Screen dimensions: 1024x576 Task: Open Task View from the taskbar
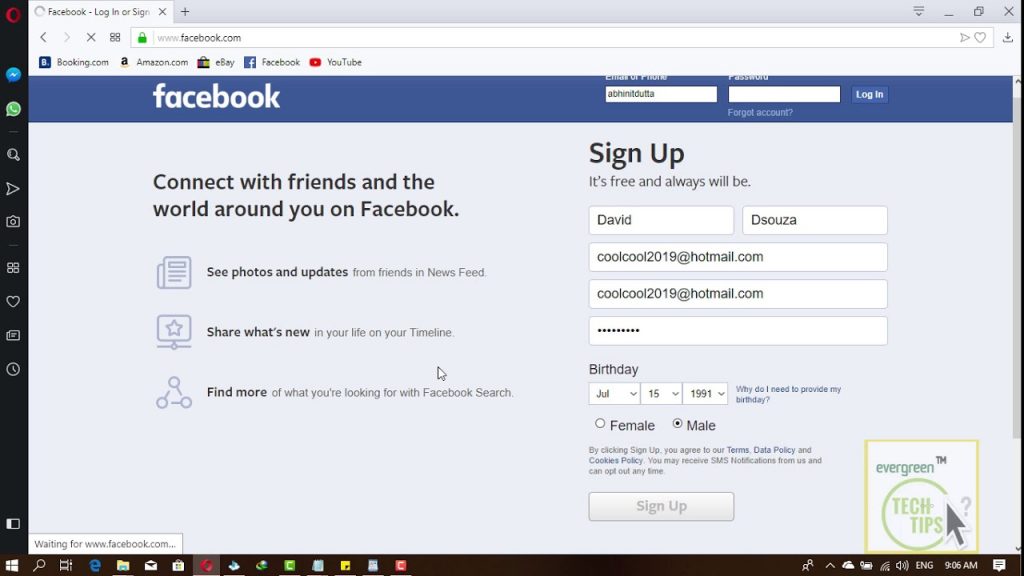(66, 566)
